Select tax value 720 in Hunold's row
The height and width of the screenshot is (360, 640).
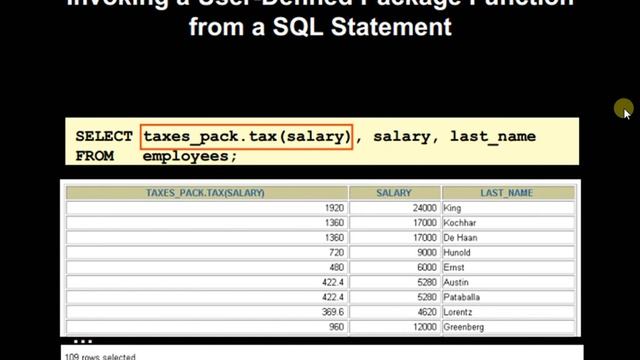pos(336,253)
